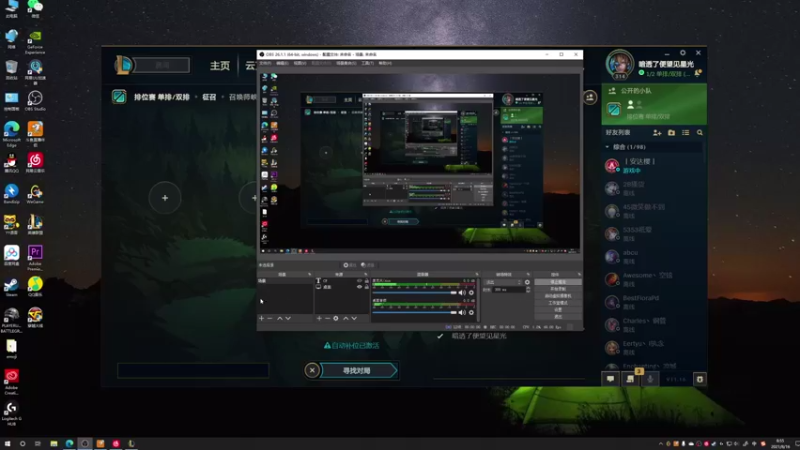The height and width of the screenshot is (450, 800).
Task: Click the lobby chat input field
Action: click(x=193, y=370)
